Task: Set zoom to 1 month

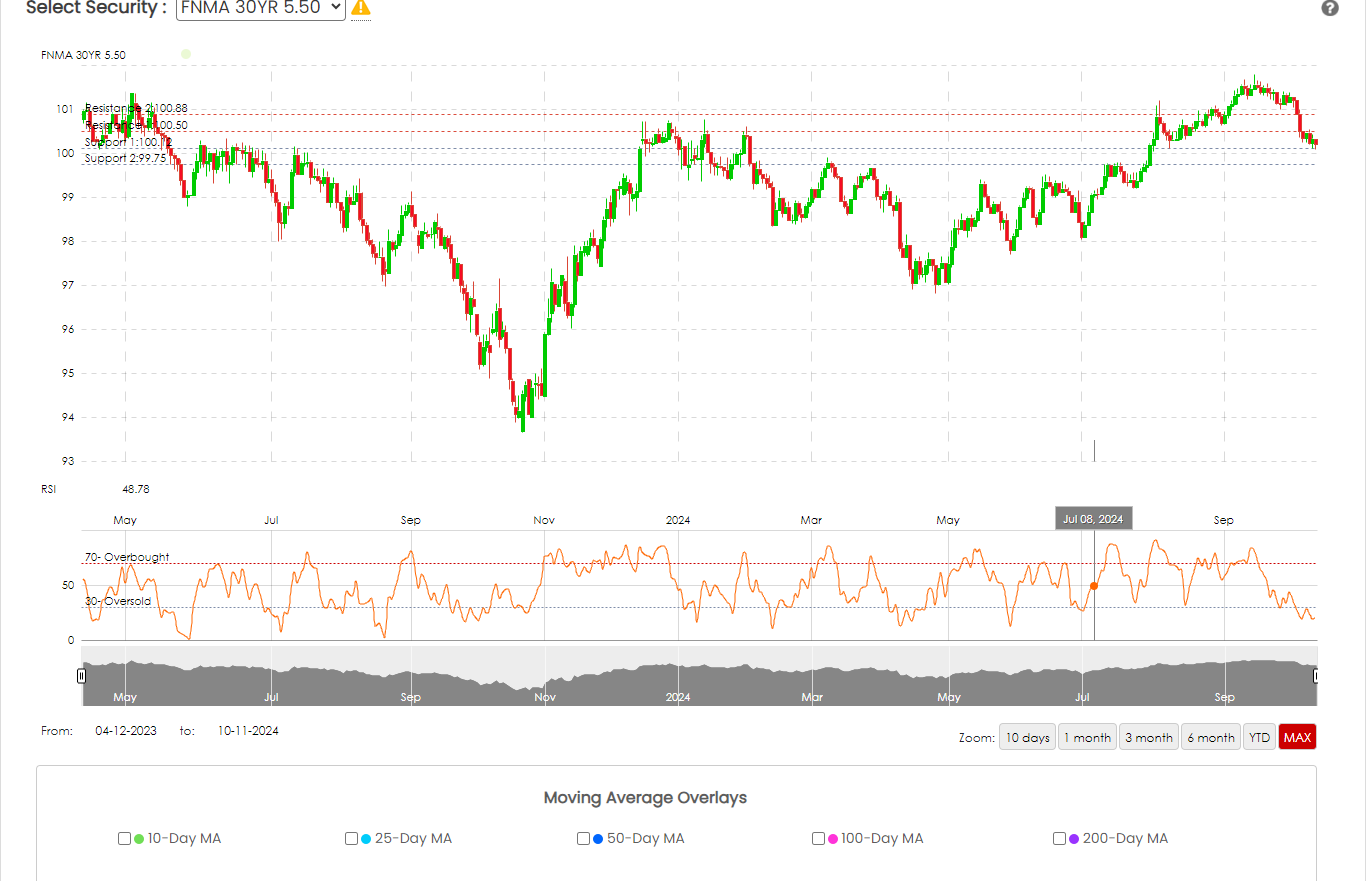Action: coord(1087,737)
